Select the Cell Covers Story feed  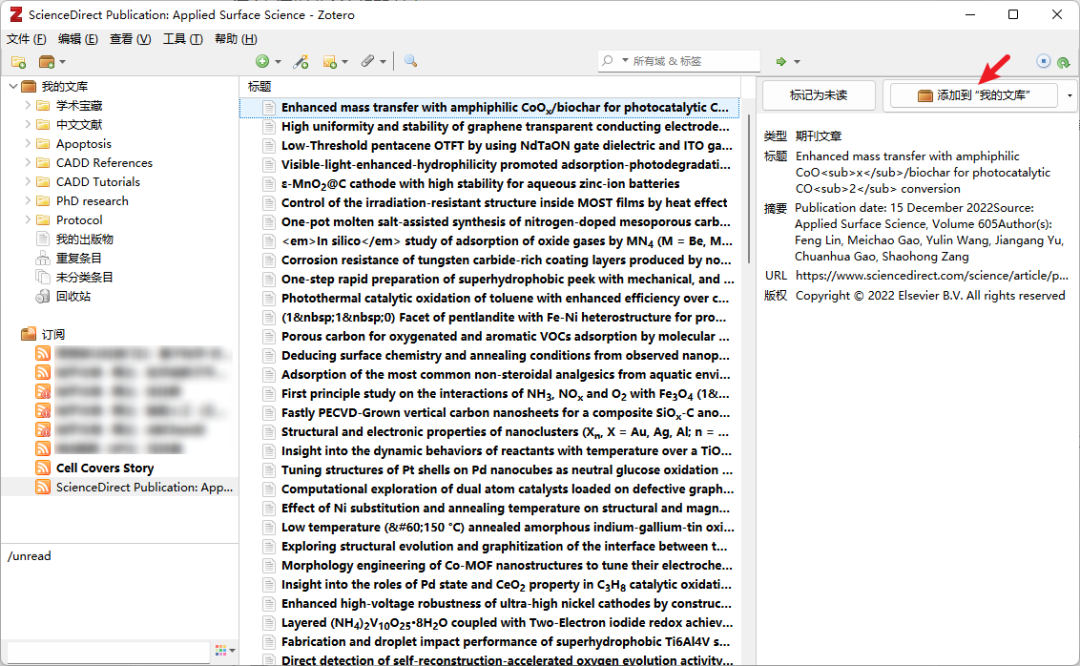click(x=105, y=468)
